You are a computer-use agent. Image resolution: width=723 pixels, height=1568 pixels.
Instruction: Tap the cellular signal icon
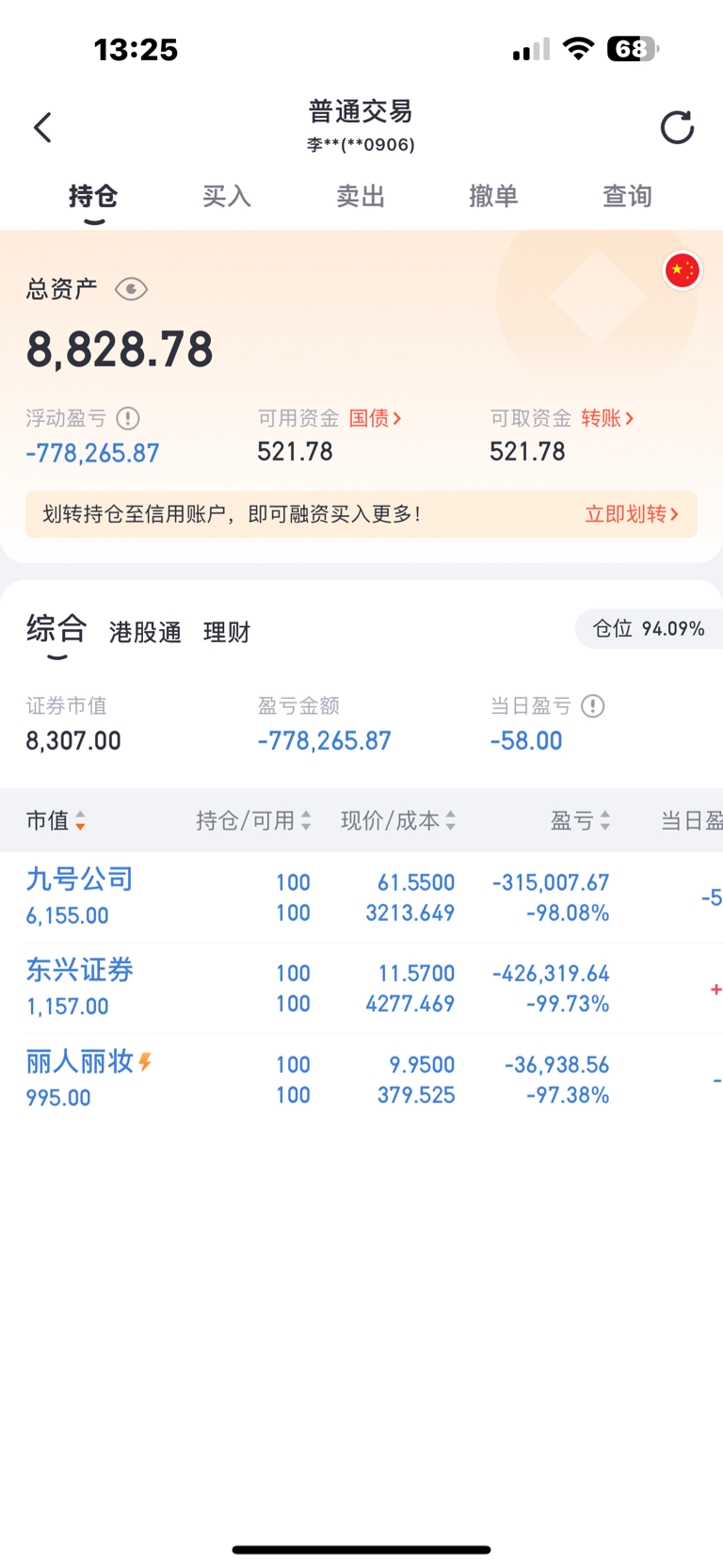click(531, 49)
